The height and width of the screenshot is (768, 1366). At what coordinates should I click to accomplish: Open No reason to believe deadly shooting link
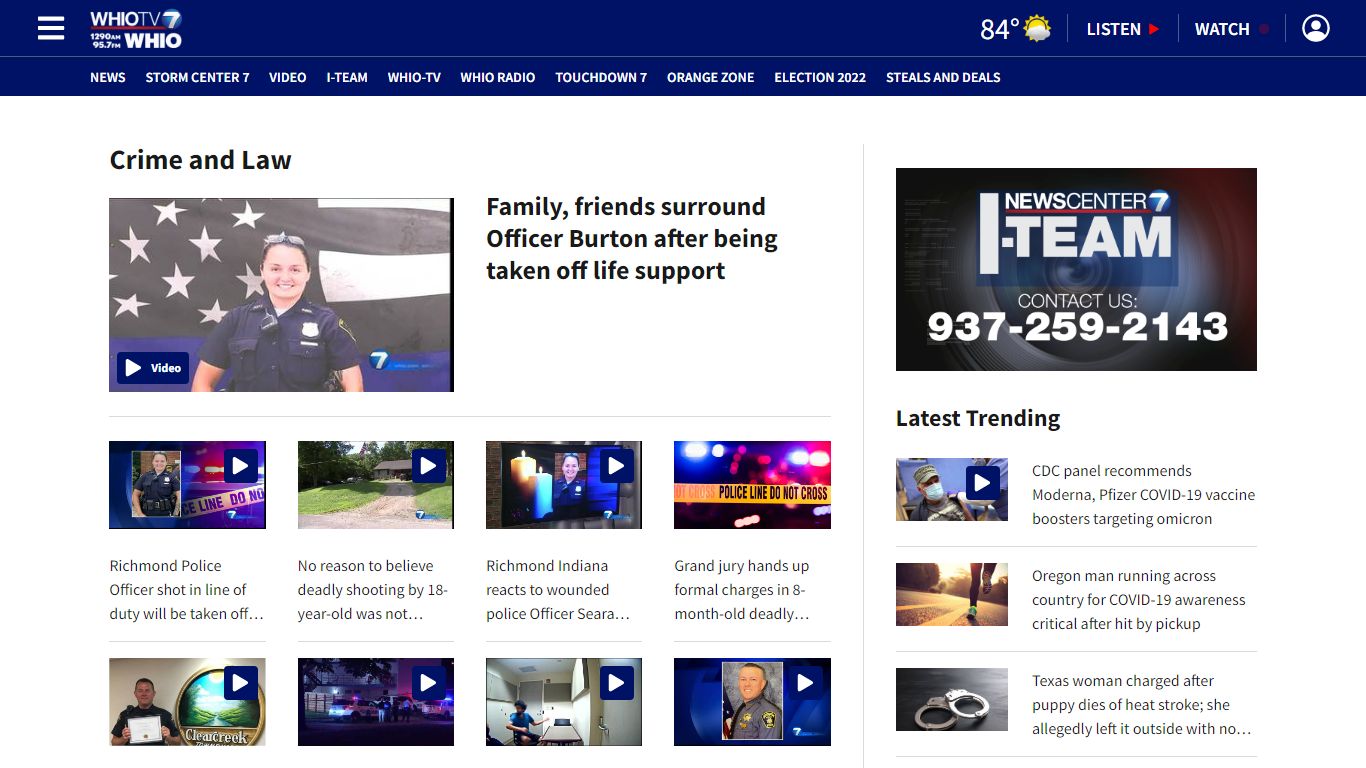pos(375,590)
